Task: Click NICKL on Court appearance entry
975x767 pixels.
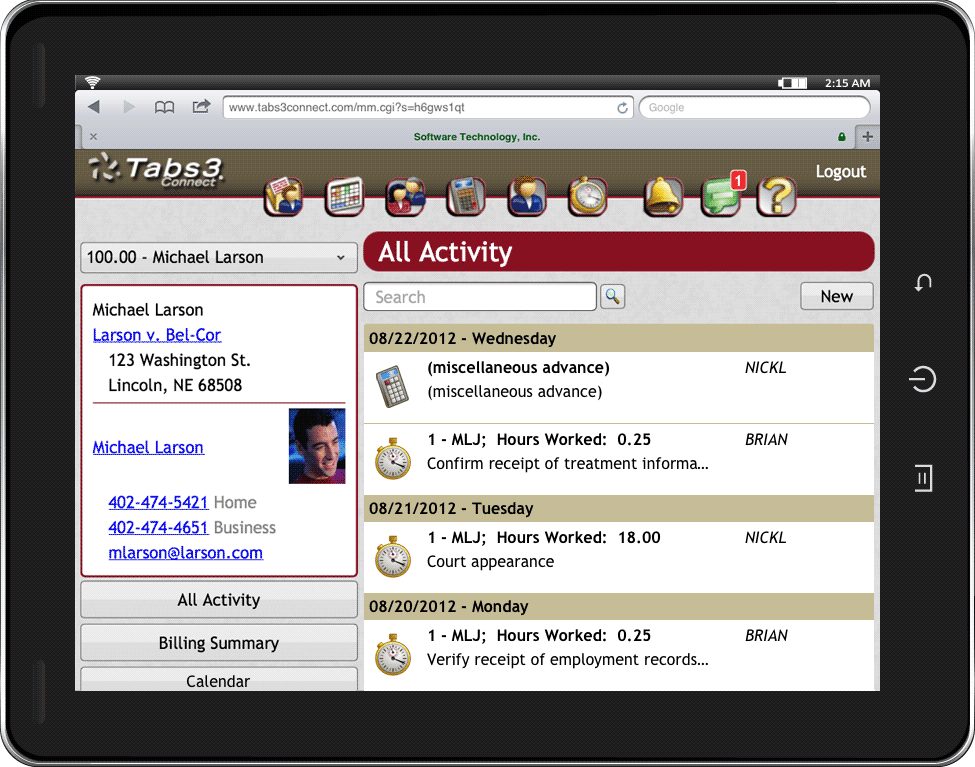Action: point(765,537)
